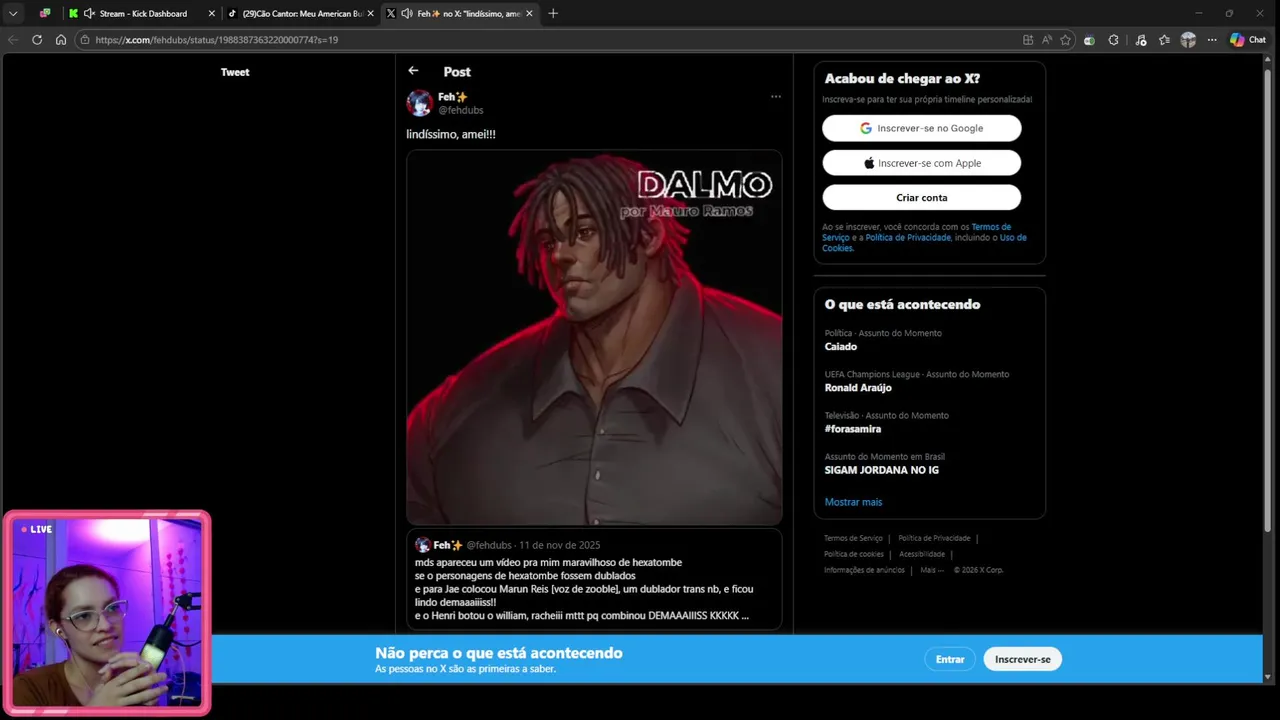Click the @fehdubs handle in post header

tap(460, 110)
